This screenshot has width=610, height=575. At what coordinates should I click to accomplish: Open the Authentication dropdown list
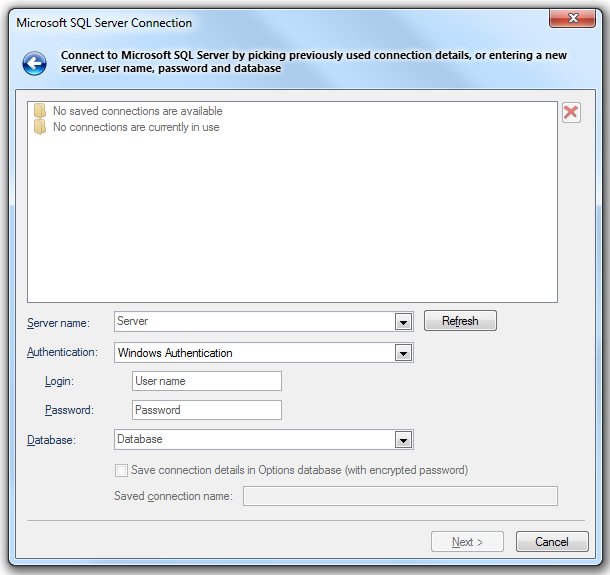(x=404, y=353)
